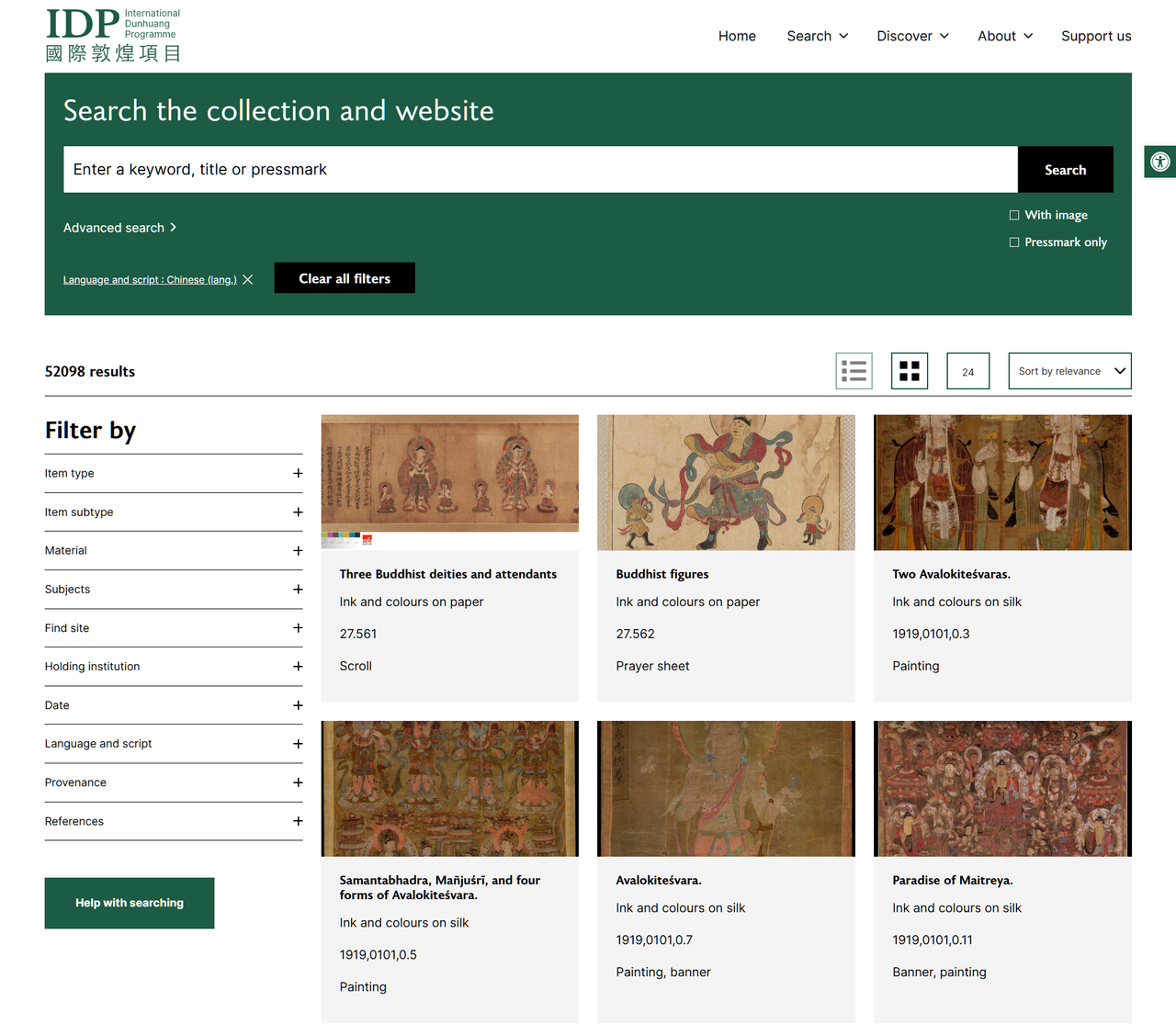Click the black Search button
The width and height of the screenshot is (1176, 1035).
pos(1066,170)
